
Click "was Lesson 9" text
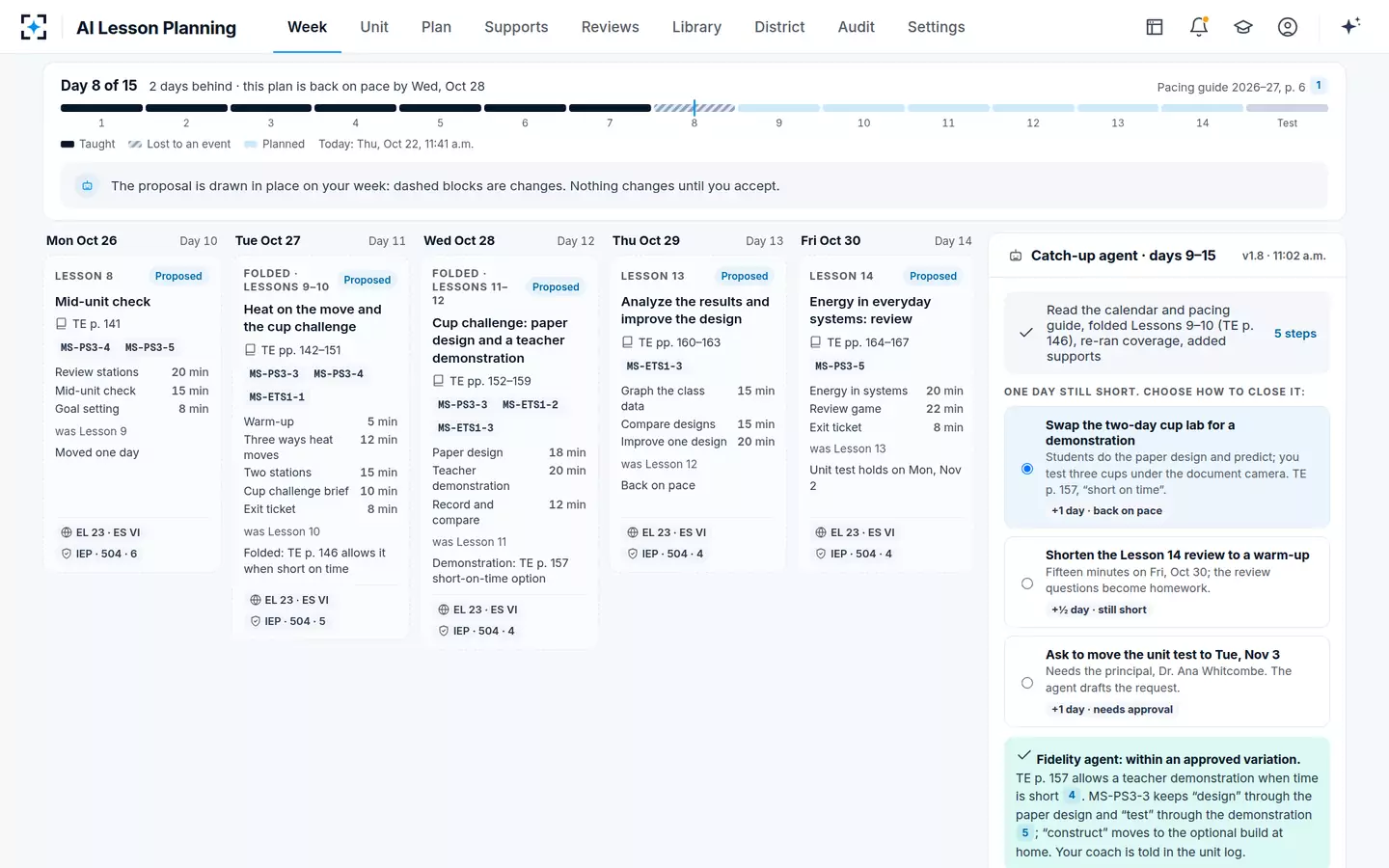click(x=91, y=432)
